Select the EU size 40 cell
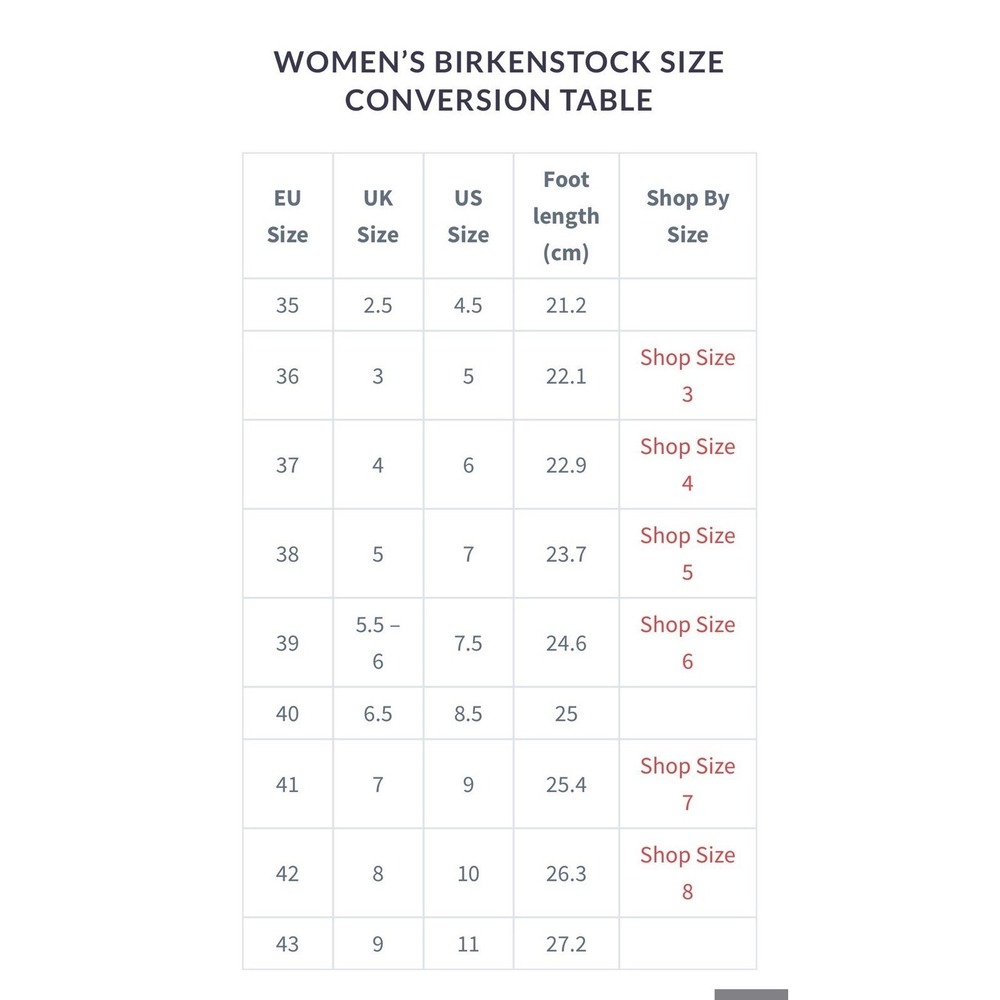The image size is (1000, 1000). (288, 714)
